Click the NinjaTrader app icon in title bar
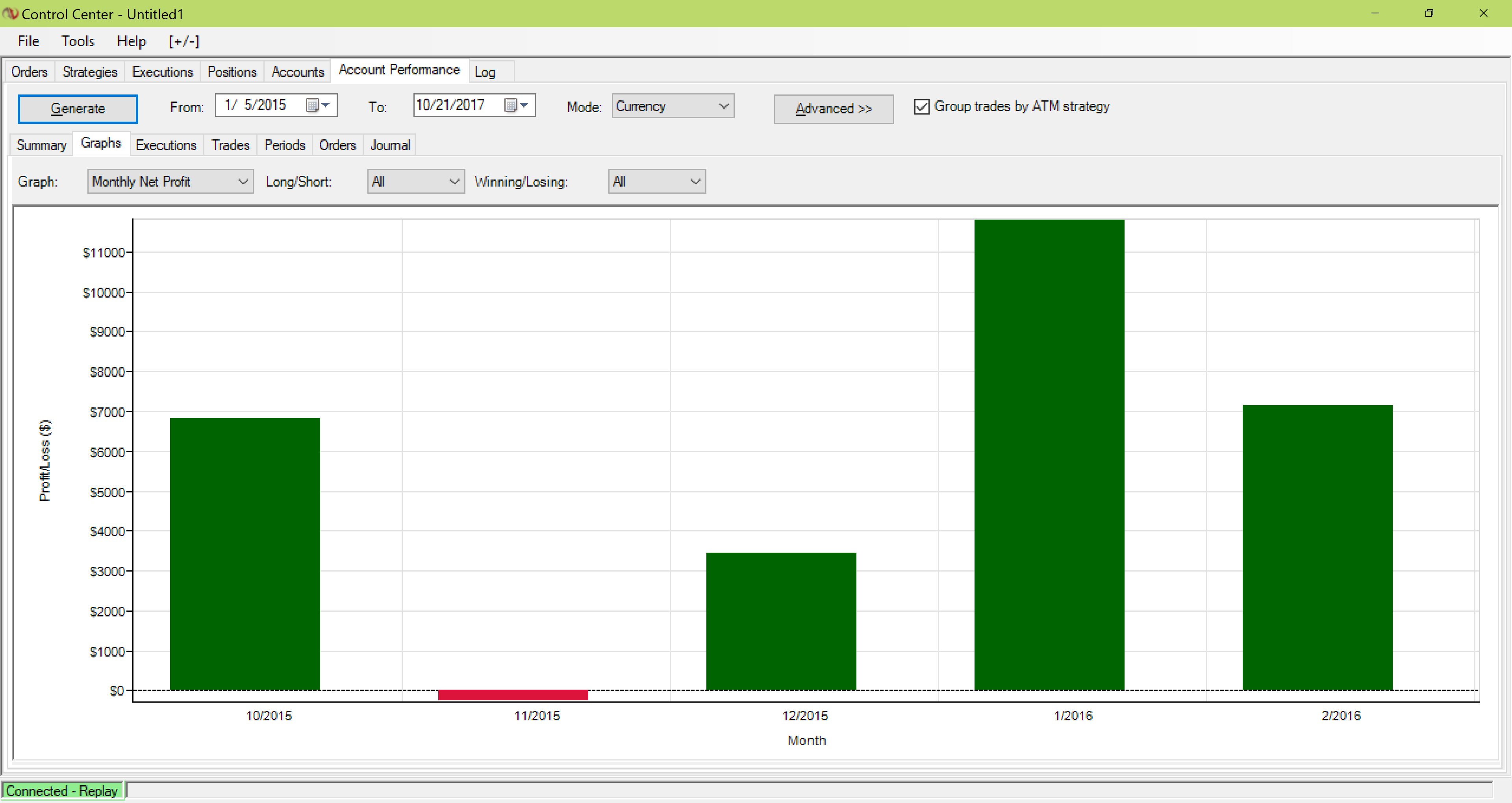This screenshot has height=803, width=1512. coord(10,13)
